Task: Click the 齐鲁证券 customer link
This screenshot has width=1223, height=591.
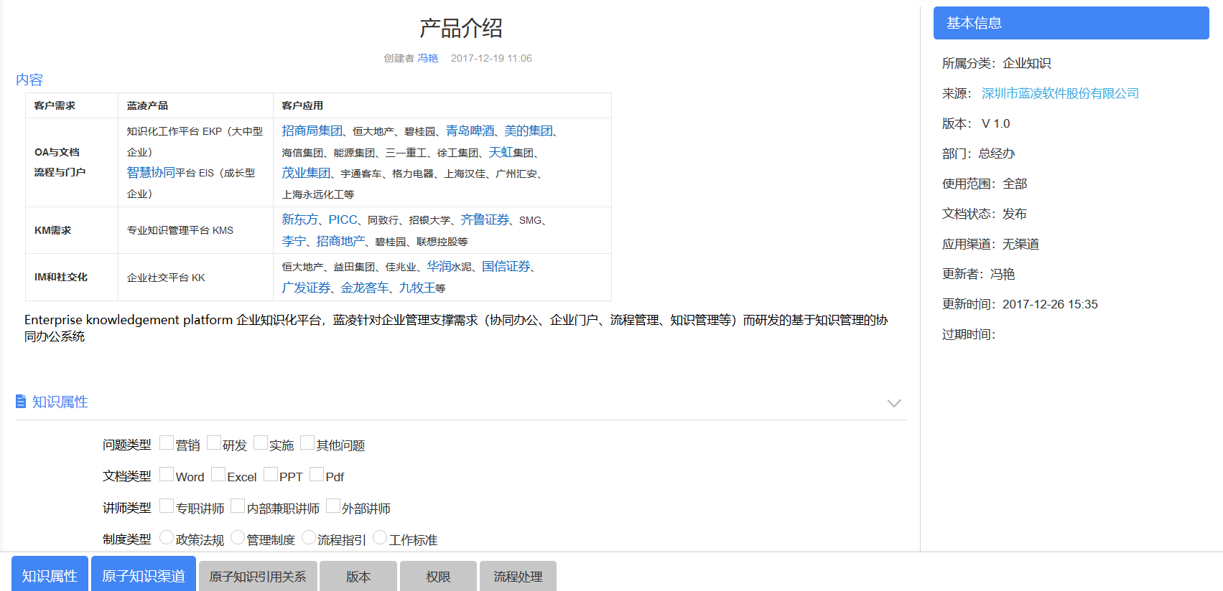Action: coord(485,220)
